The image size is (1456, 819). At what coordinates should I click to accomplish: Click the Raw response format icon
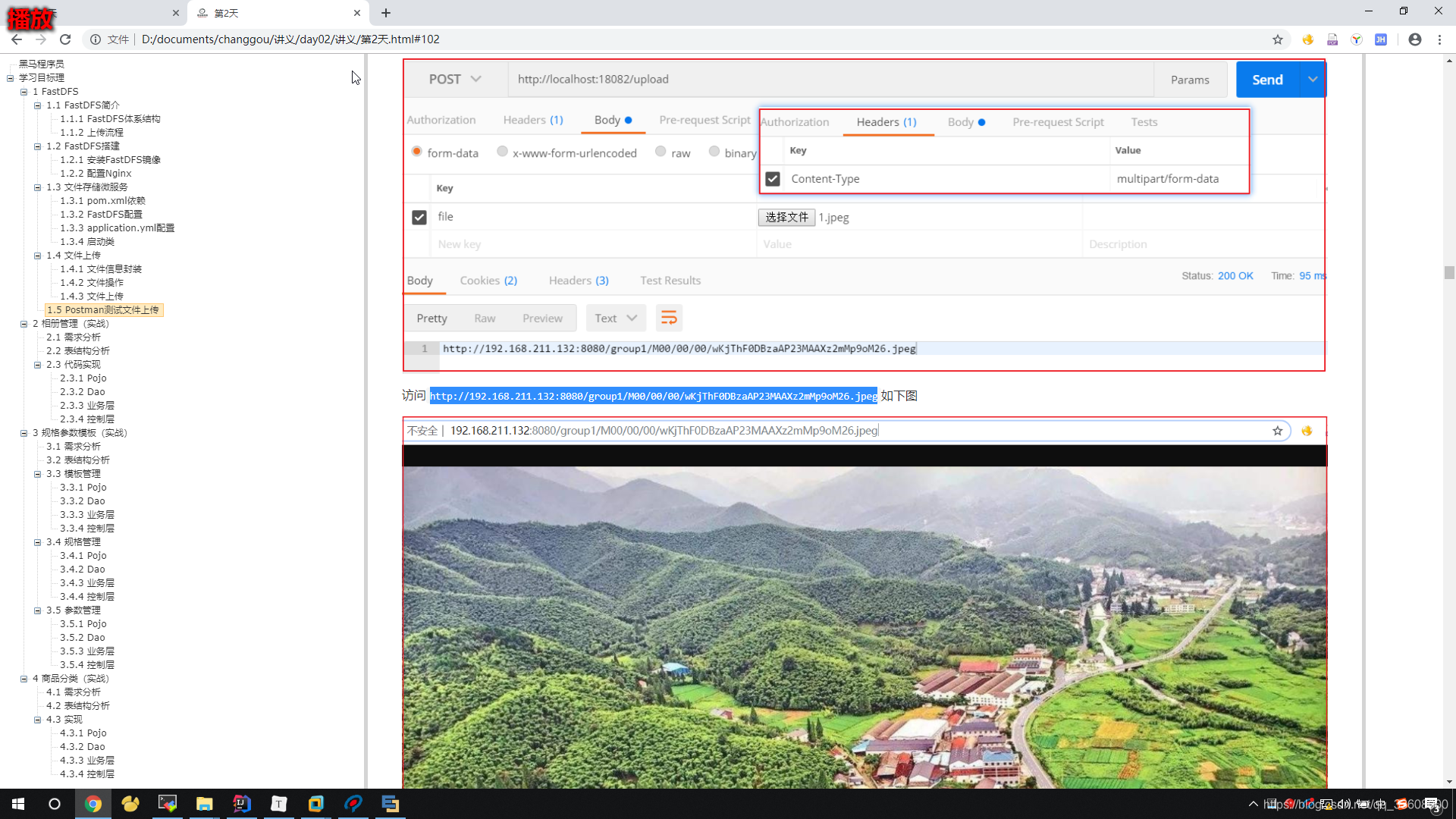pos(484,317)
